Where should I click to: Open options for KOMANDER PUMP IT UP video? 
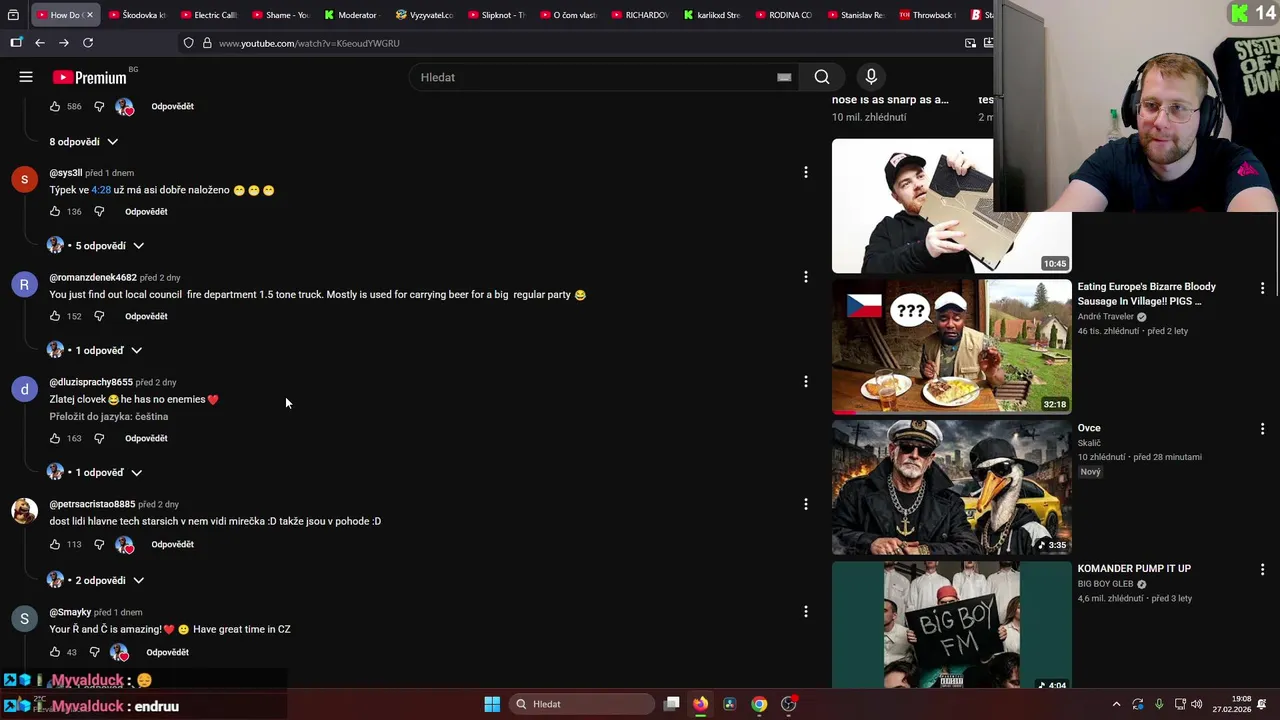pos(1262,569)
